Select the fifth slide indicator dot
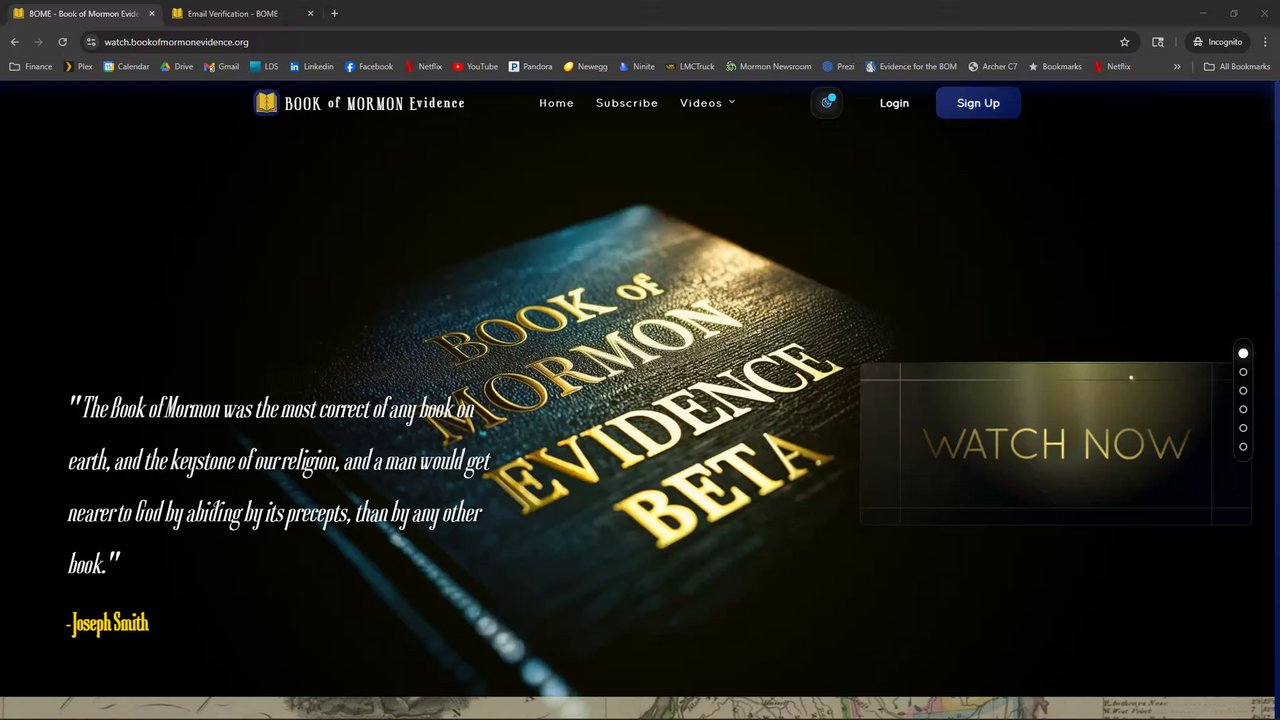Viewport: 1280px width, 720px height. tap(1243, 428)
